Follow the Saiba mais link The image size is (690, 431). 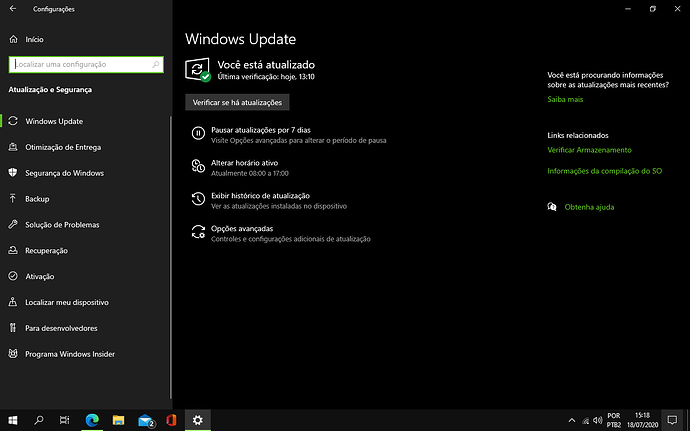coord(565,99)
